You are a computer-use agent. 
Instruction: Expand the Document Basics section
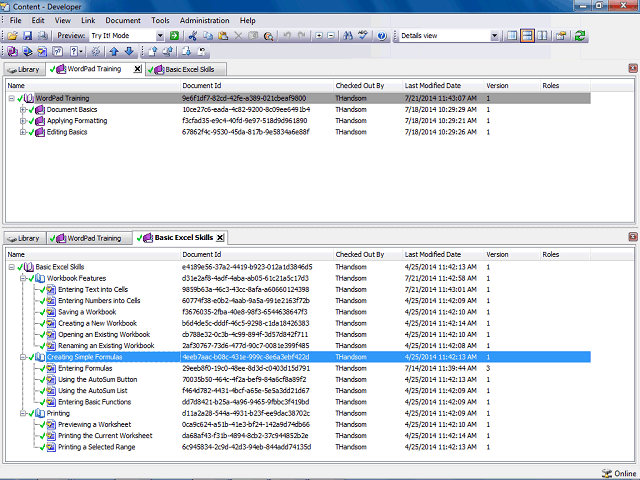(x=23, y=110)
